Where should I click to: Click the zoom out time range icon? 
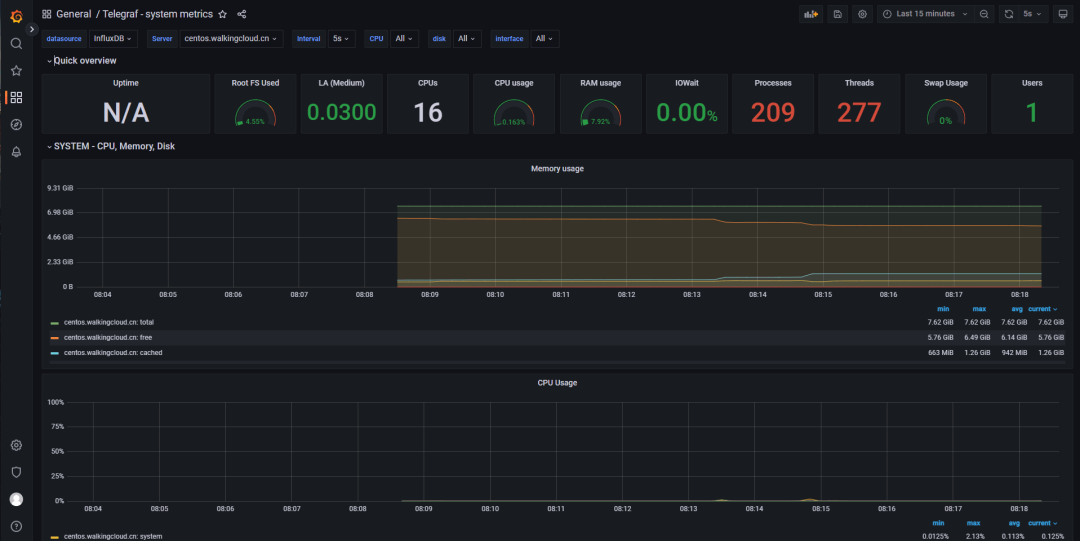coord(984,14)
